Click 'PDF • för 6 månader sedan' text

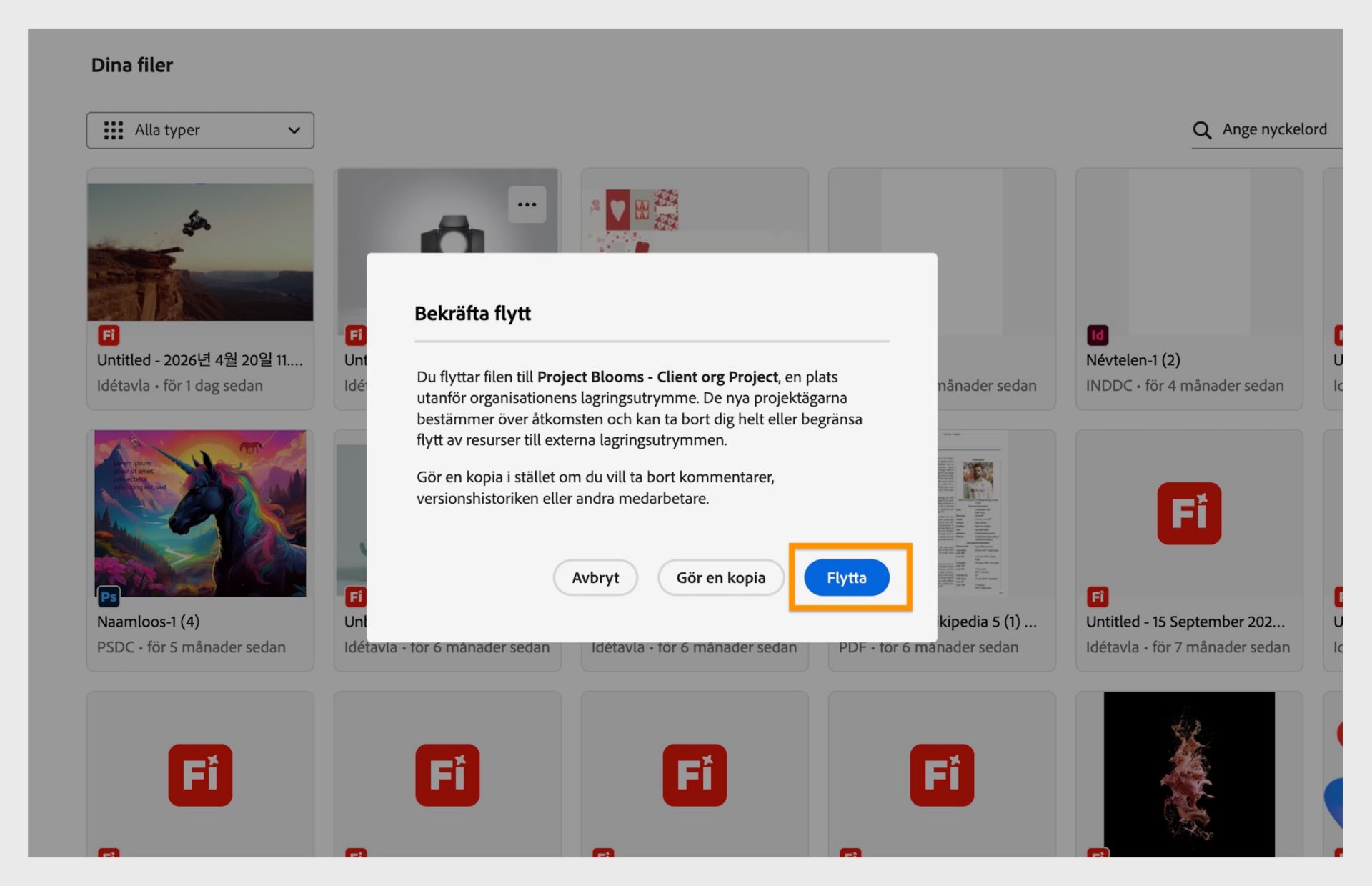point(929,647)
